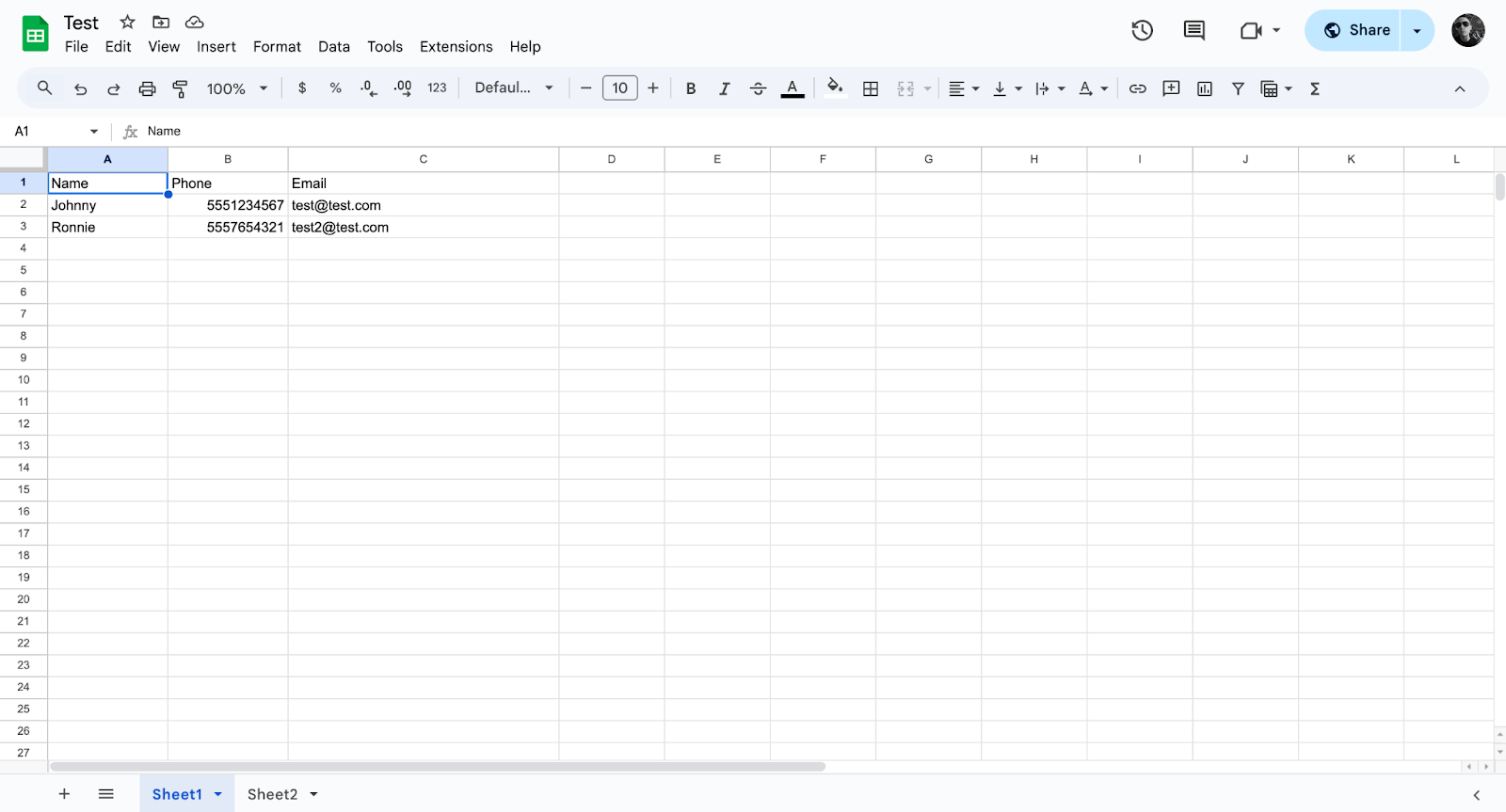Click the borders grid icon
The height and width of the screenshot is (812, 1506).
[871, 88]
